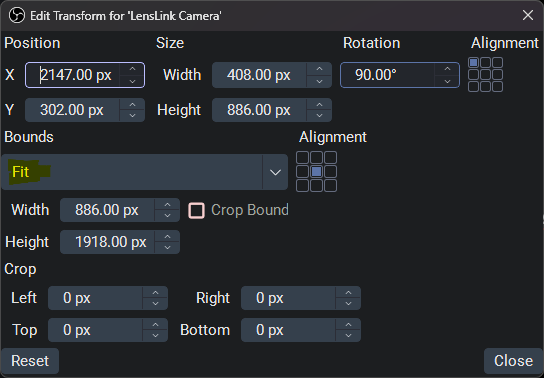Increase Bounds Width with up arrow
This screenshot has height=378, width=544.
click(167, 204)
